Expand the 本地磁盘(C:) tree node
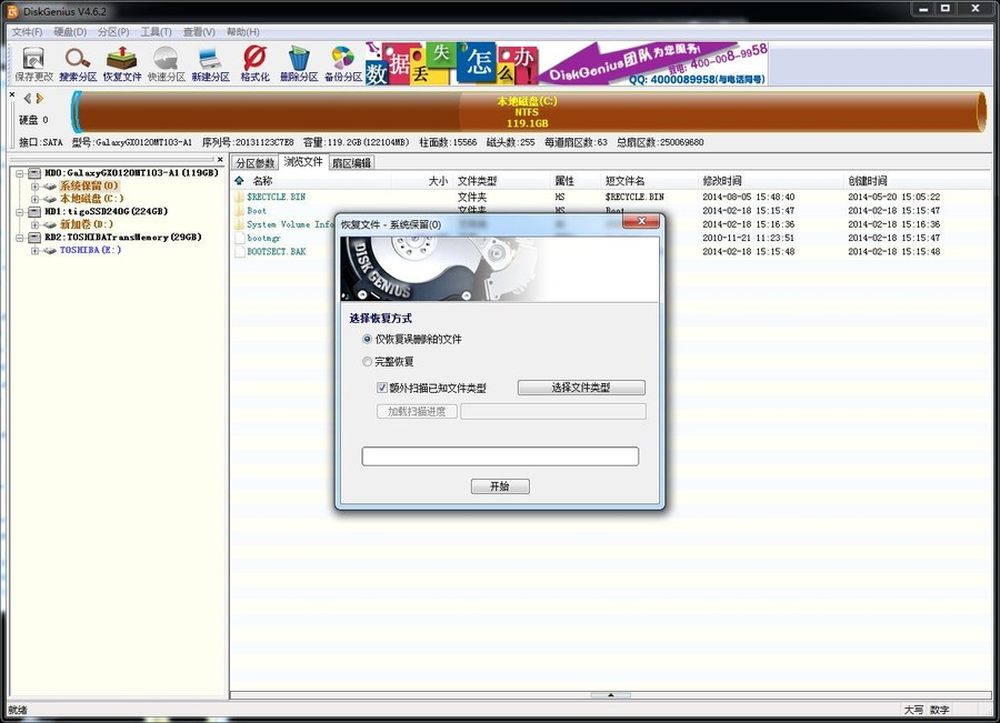The width and height of the screenshot is (1000, 723). 35,199
